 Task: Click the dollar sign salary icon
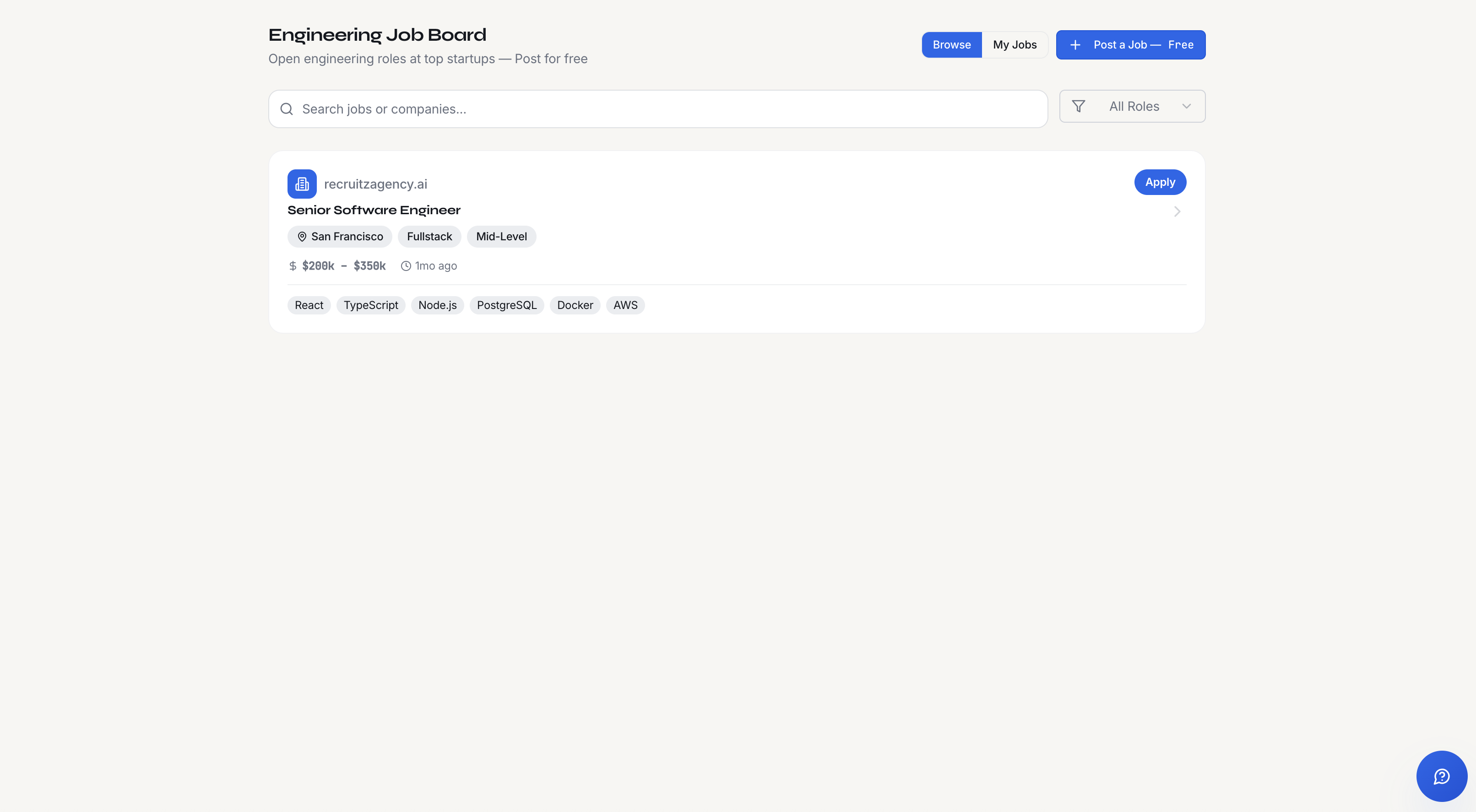pyautogui.click(x=293, y=266)
